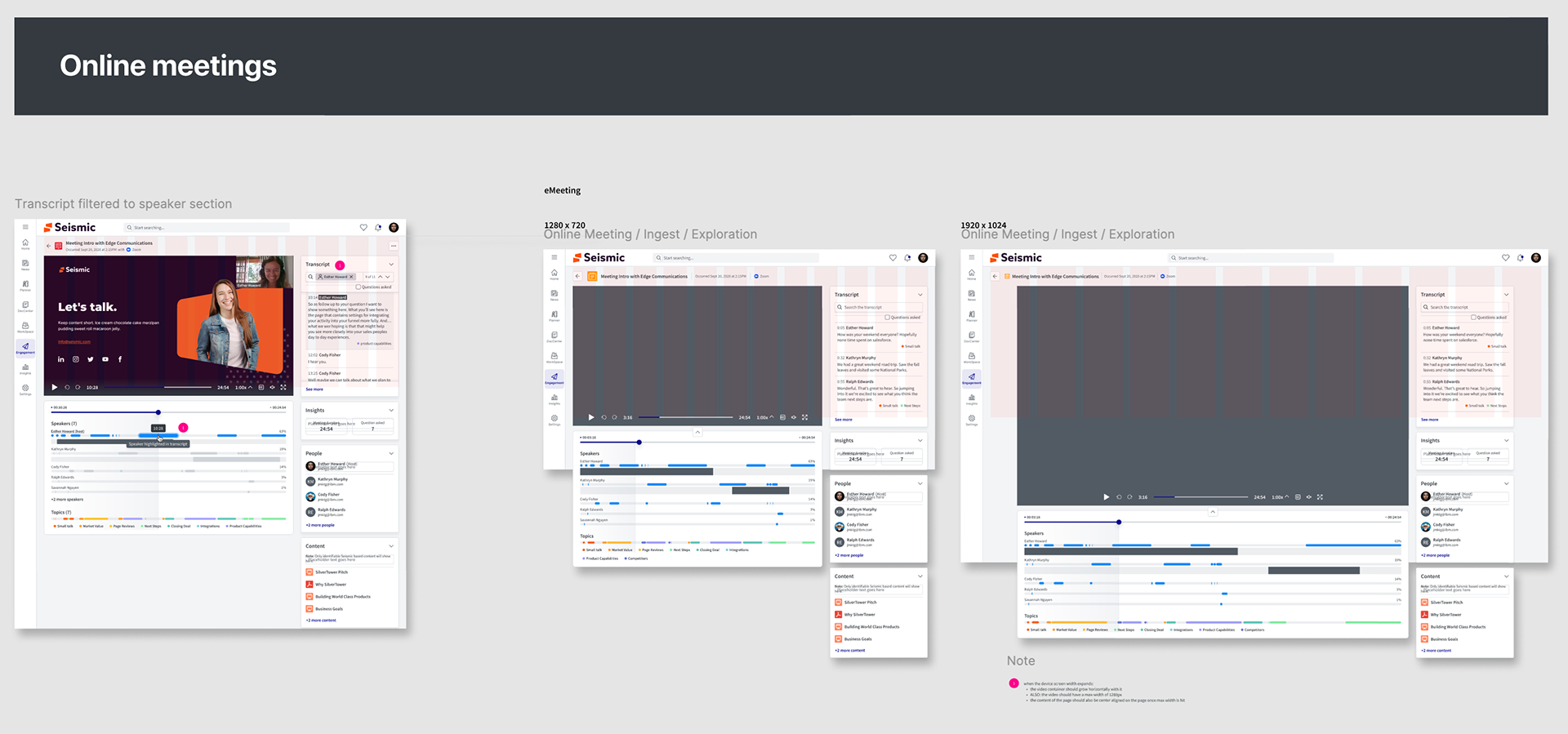
Task: Open 1.00x speed menu in 1920x1024 mockup
Action: [1280, 496]
